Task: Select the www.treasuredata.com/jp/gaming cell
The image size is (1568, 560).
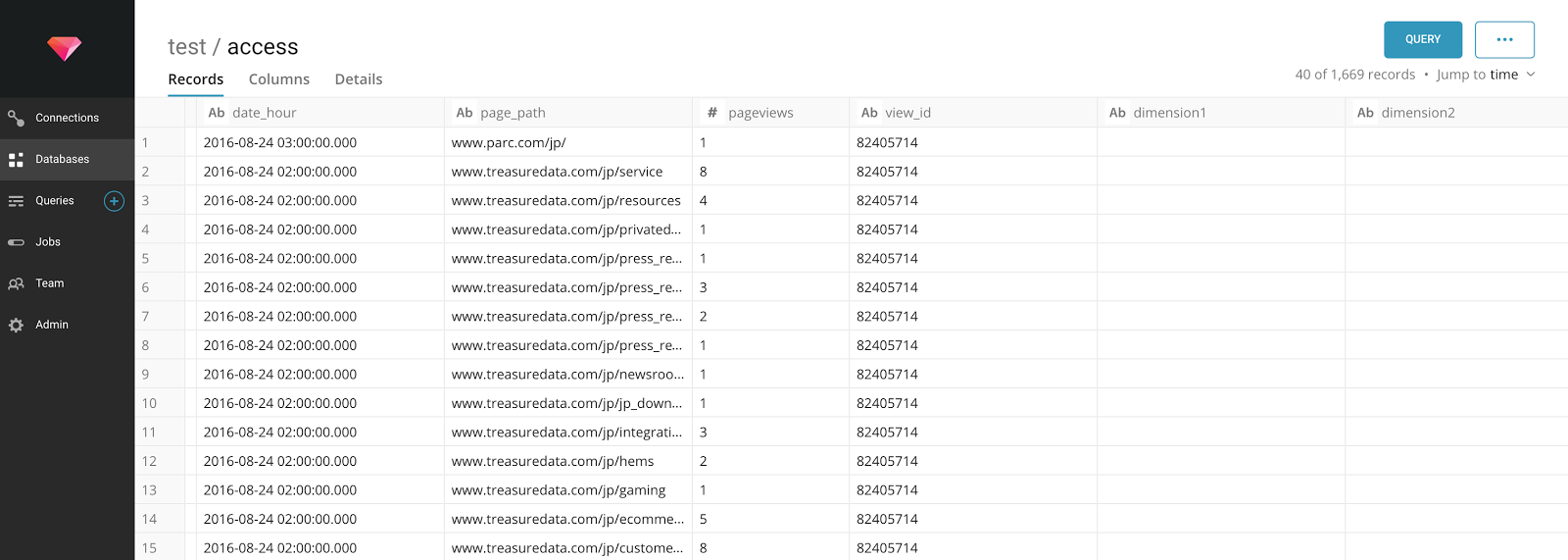Action: point(568,489)
